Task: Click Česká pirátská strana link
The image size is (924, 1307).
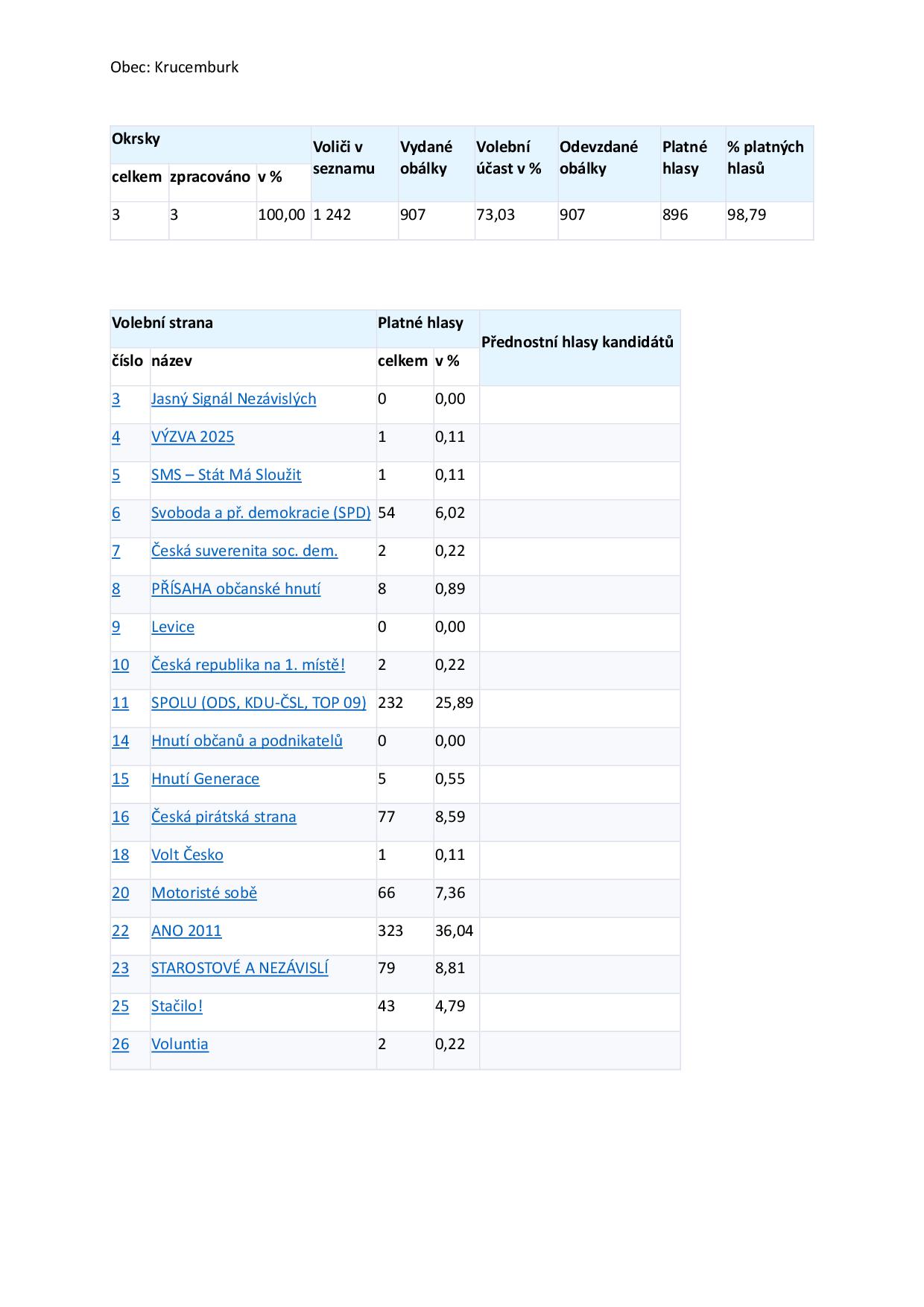Action: 224,817
